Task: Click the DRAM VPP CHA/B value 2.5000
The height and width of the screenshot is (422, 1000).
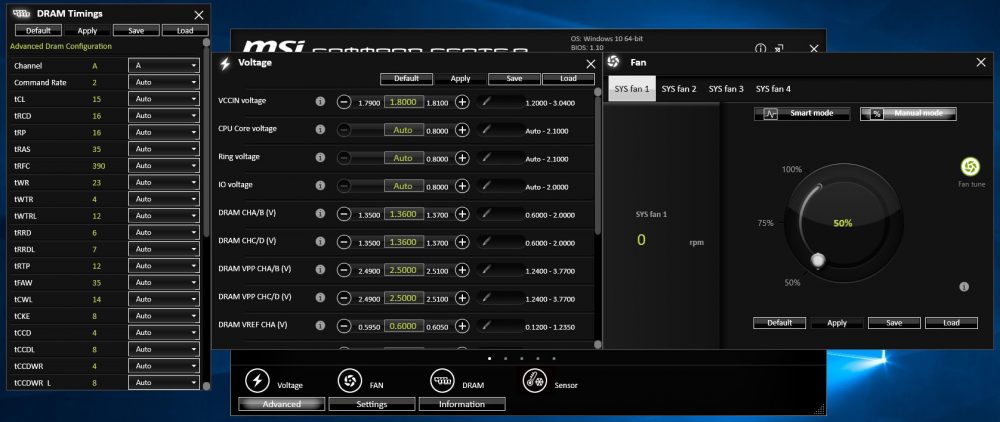Action: pyautogui.click(x=404, y=270)
